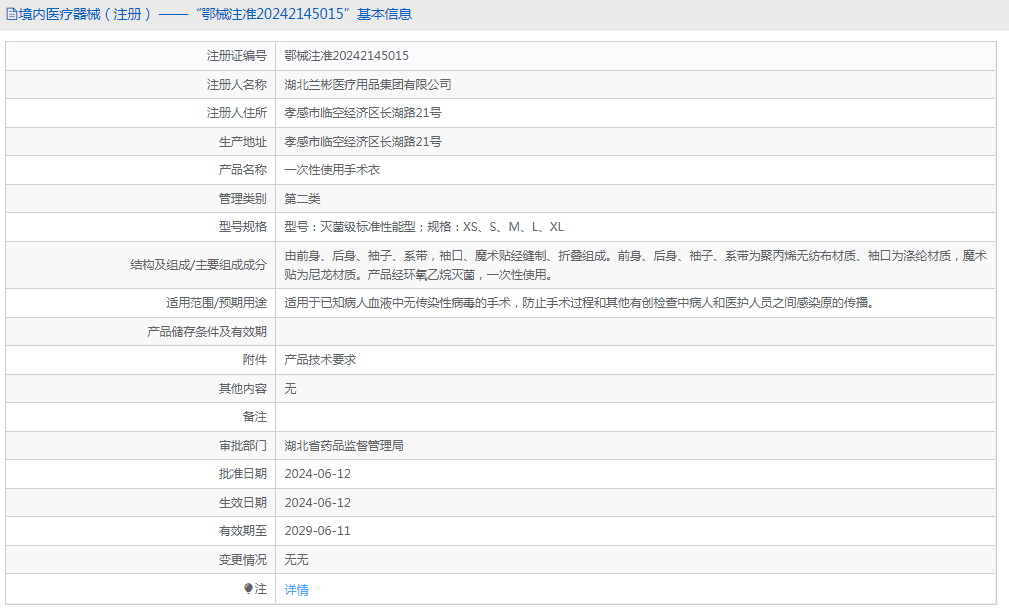Click the 注册人名称 label
The width and height of the screenshot is (1009, 612).
click(236, 84)
